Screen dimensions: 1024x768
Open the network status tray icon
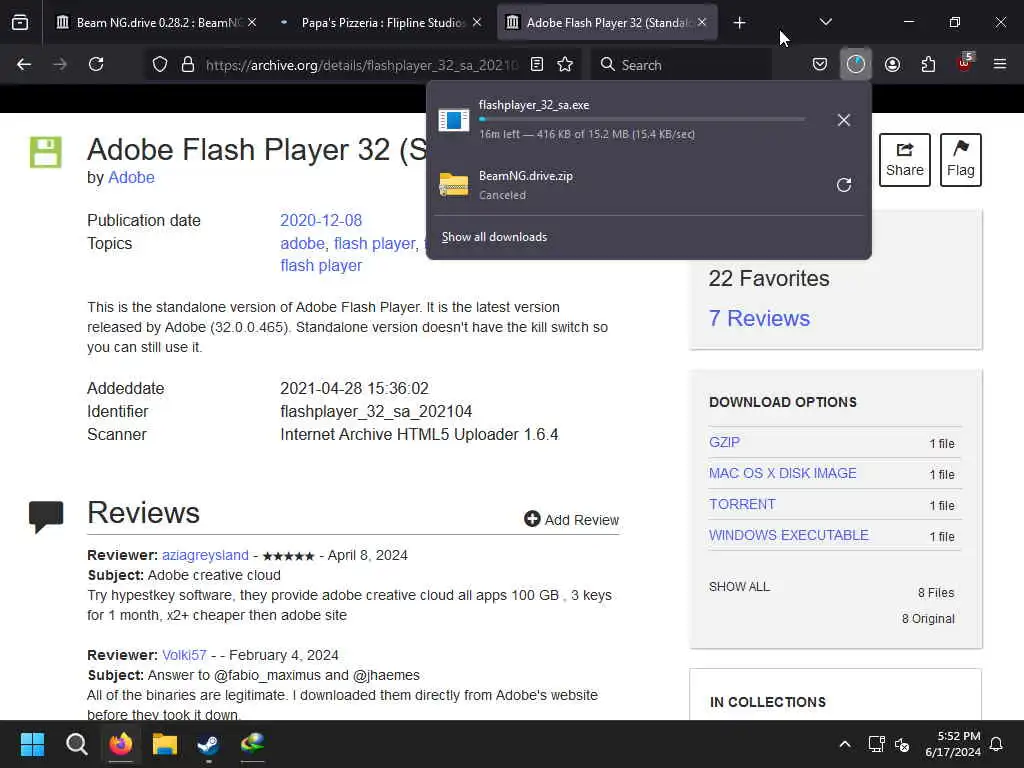pyautogui.click(x=876, y=744)
